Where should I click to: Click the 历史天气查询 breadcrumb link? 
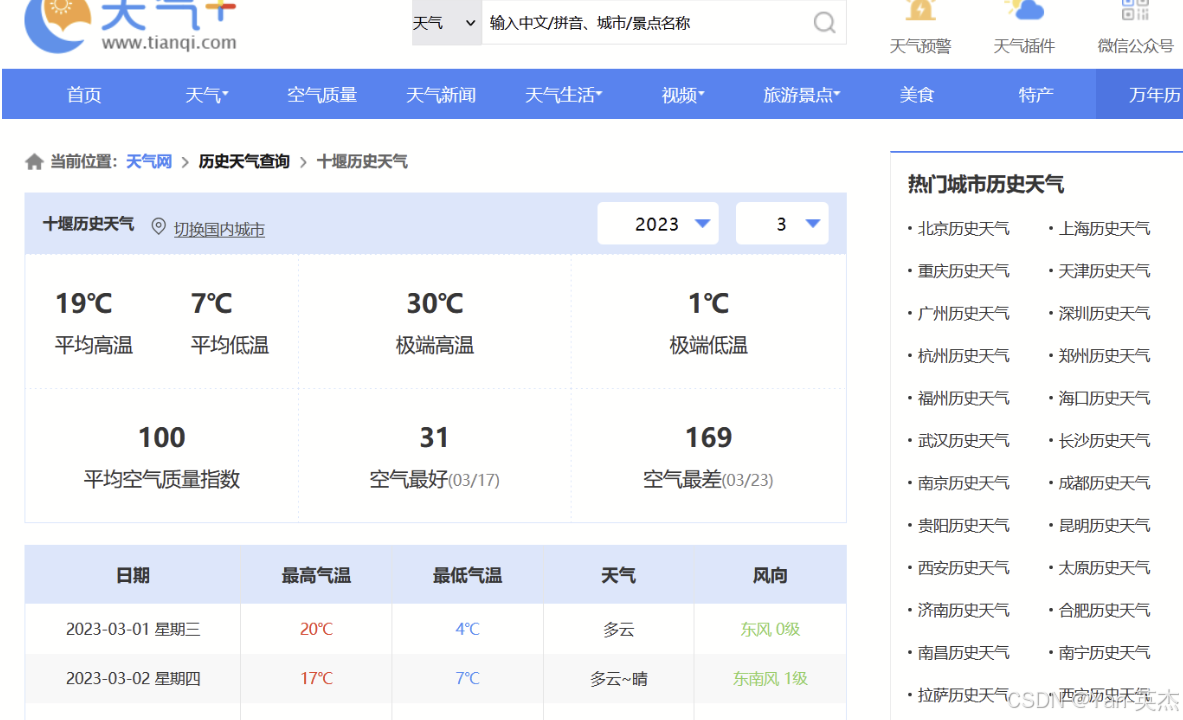pos(244,162)
